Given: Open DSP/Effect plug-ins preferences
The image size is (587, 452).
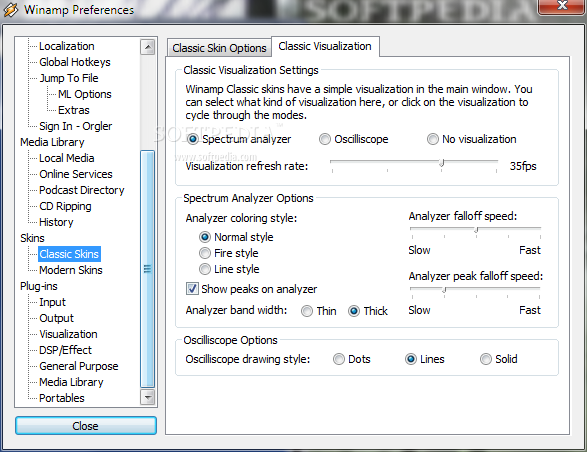Looking at the screenshot, I should click(x=66, y=350).
